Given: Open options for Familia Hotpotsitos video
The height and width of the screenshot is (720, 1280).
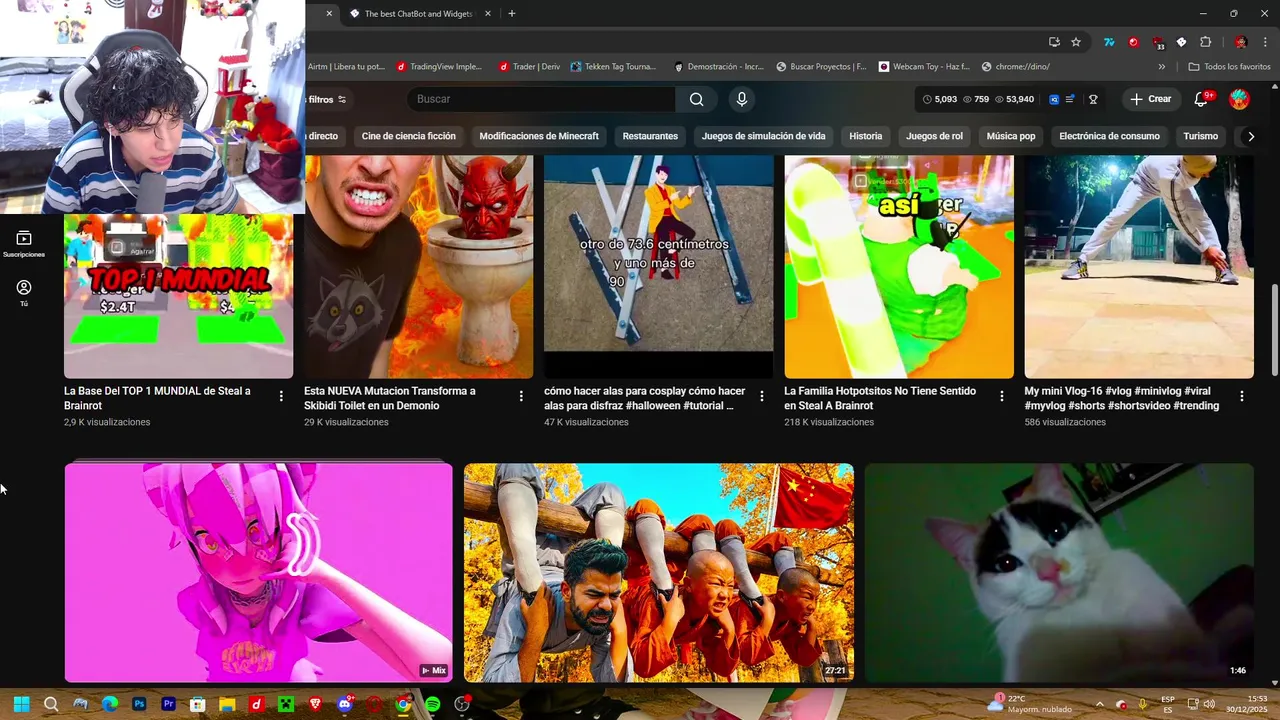Looking at the screenshot, I should click(x=1001, y=396).
